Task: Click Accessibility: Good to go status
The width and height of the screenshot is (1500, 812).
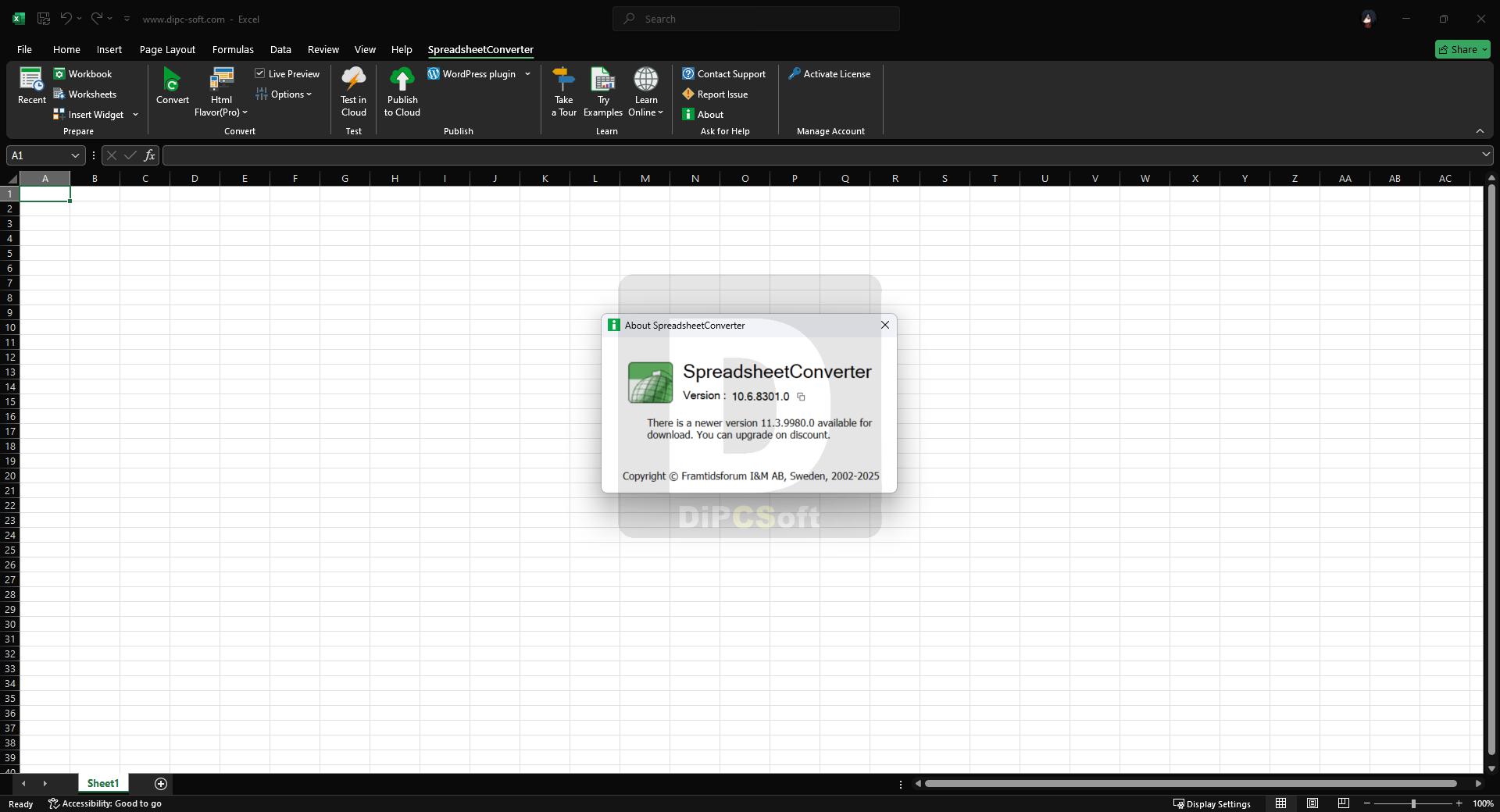Action: click(x=105, y=803)
